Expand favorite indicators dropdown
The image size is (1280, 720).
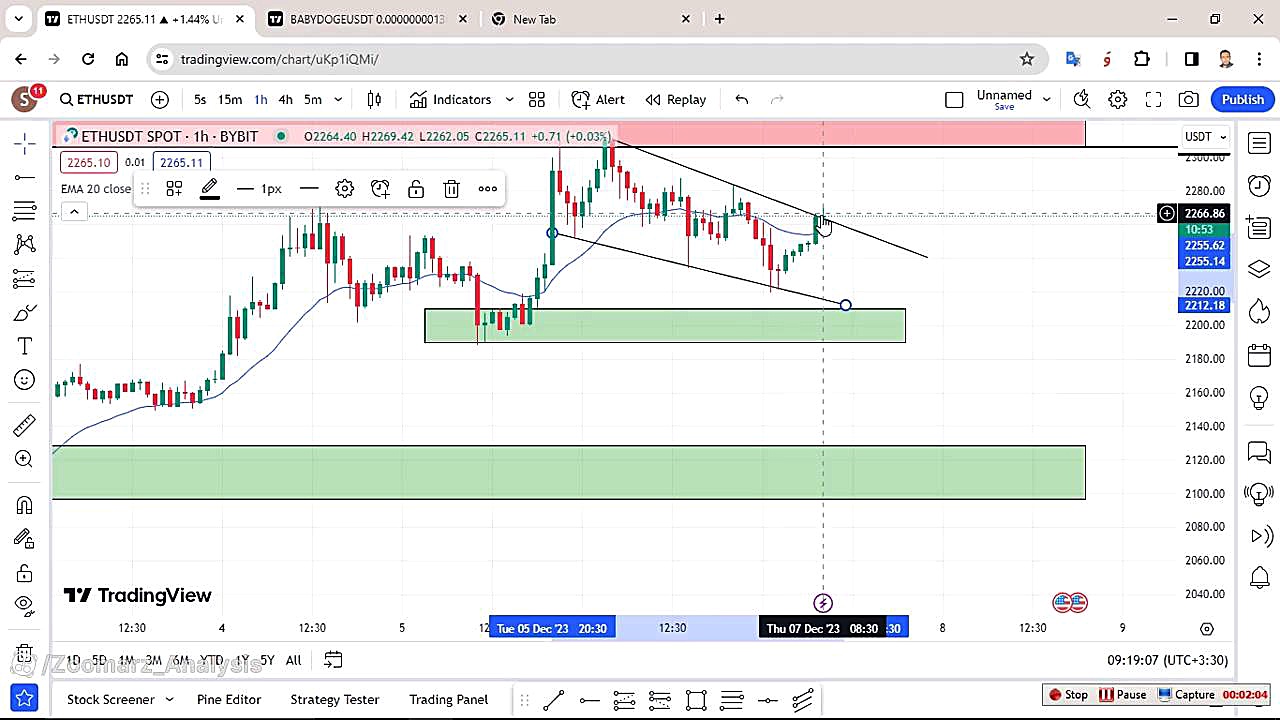tap(509, 99)
